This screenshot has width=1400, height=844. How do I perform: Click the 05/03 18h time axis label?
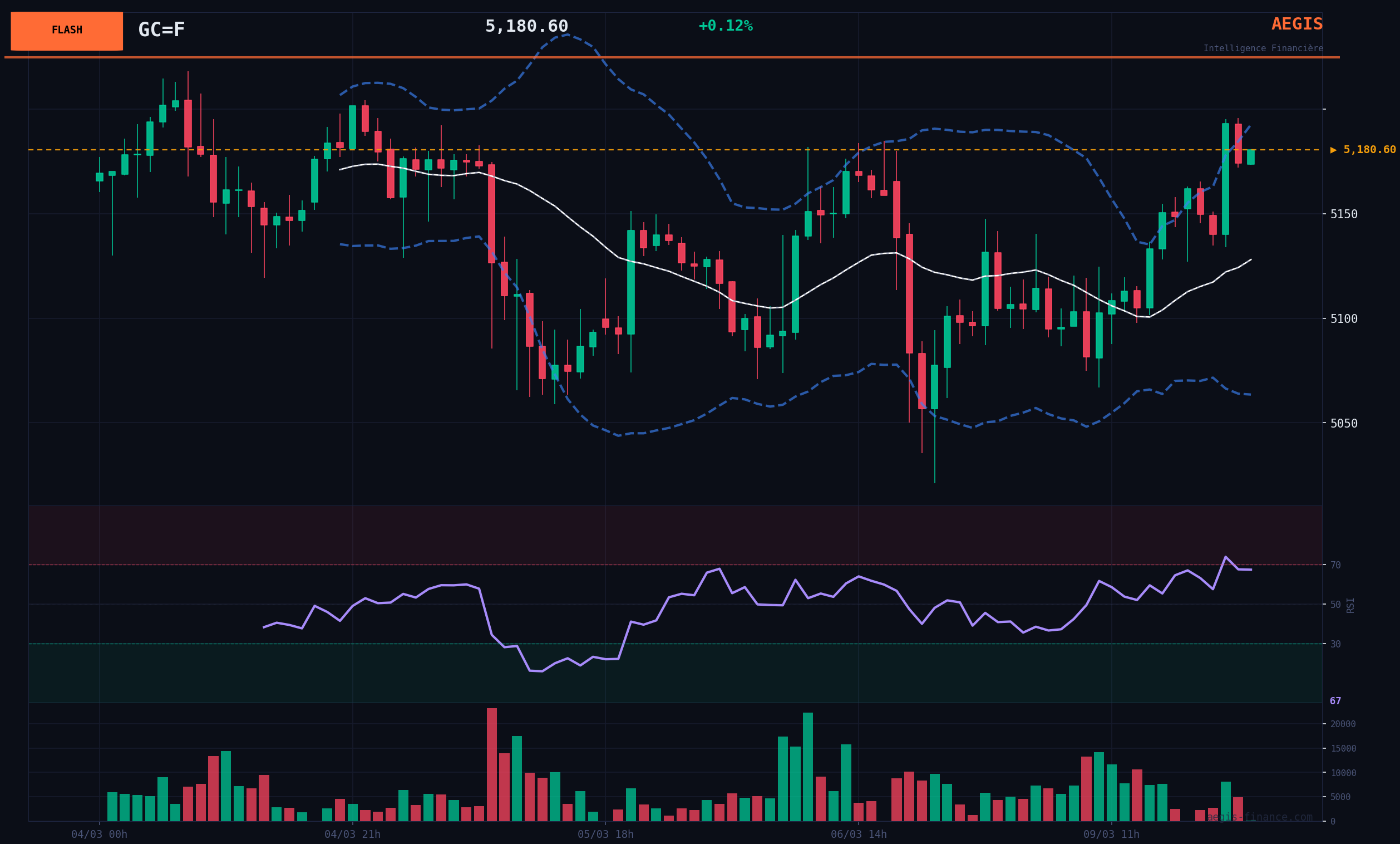coord(605,835)
